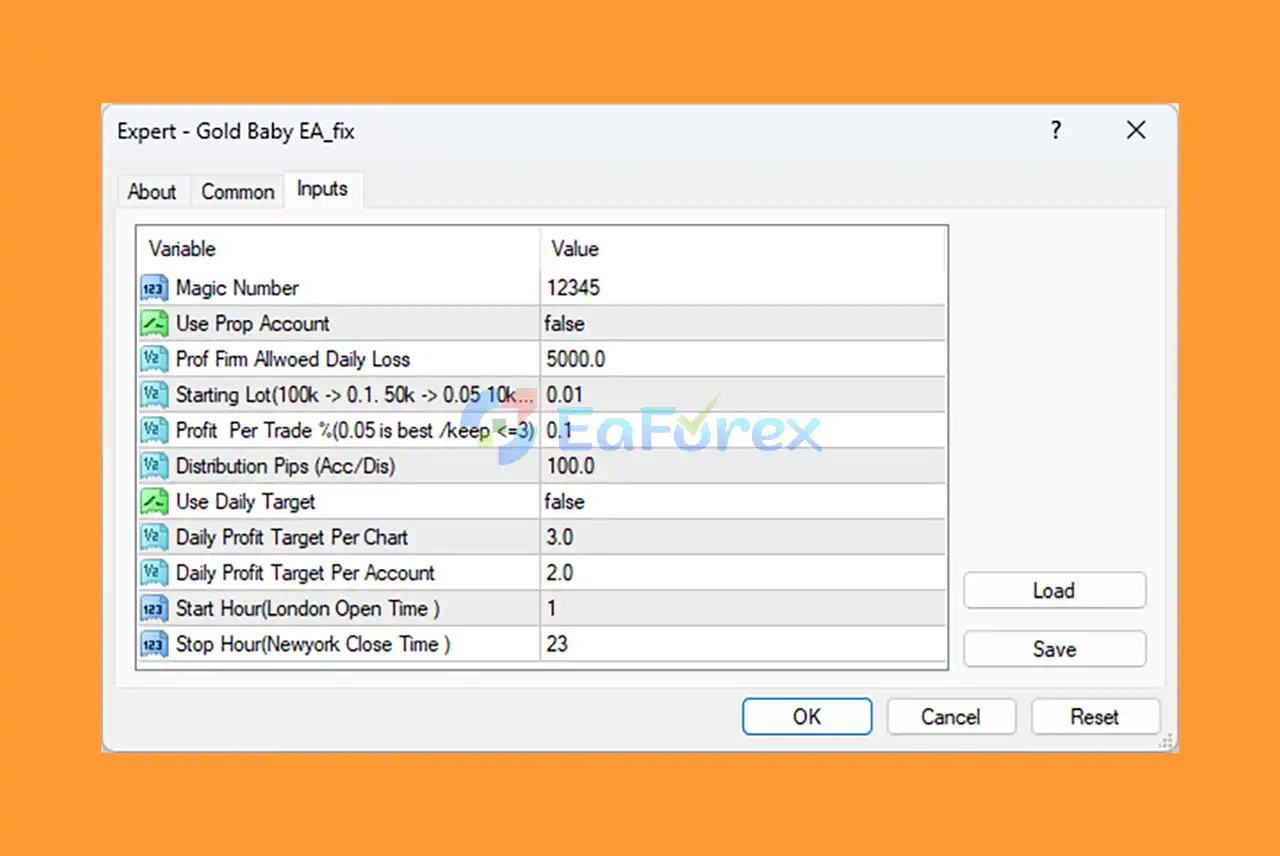Save the current inputs to file
Image resolution: width=1280 pixels, height=856 pixels.
[x=1054, y=649]
